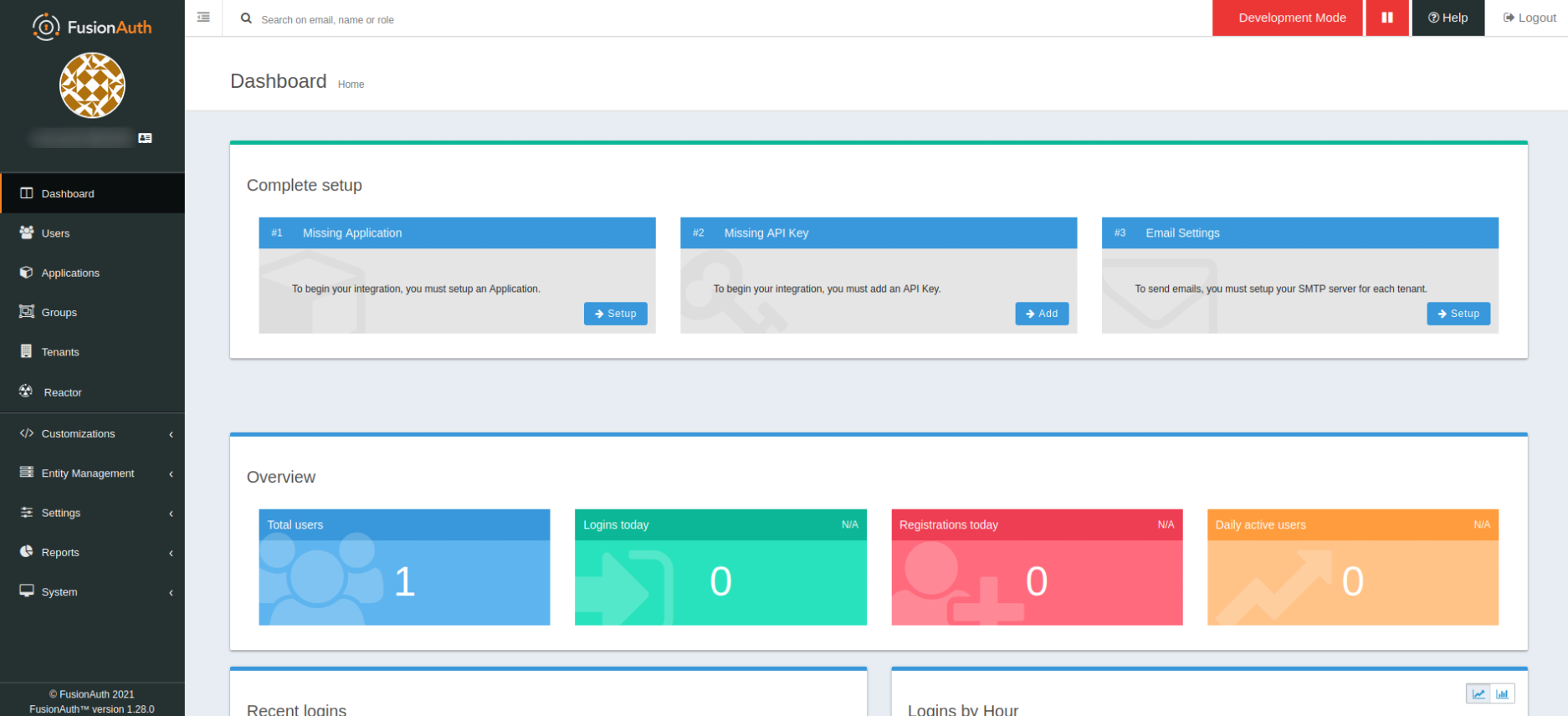Collapse the sidebar using the hamburger icon
Image resolution: width=1568 pixels, height=716 pixels.
203,18
